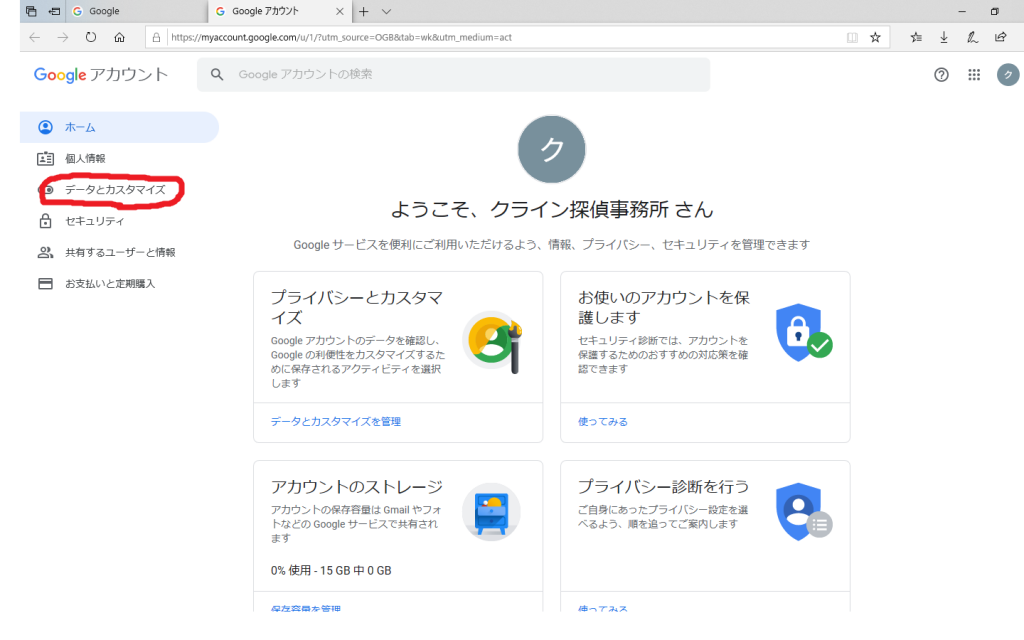Open the account avatar in the header
The height and width of the screenshot is (640, 1024).
point(1008,74)
